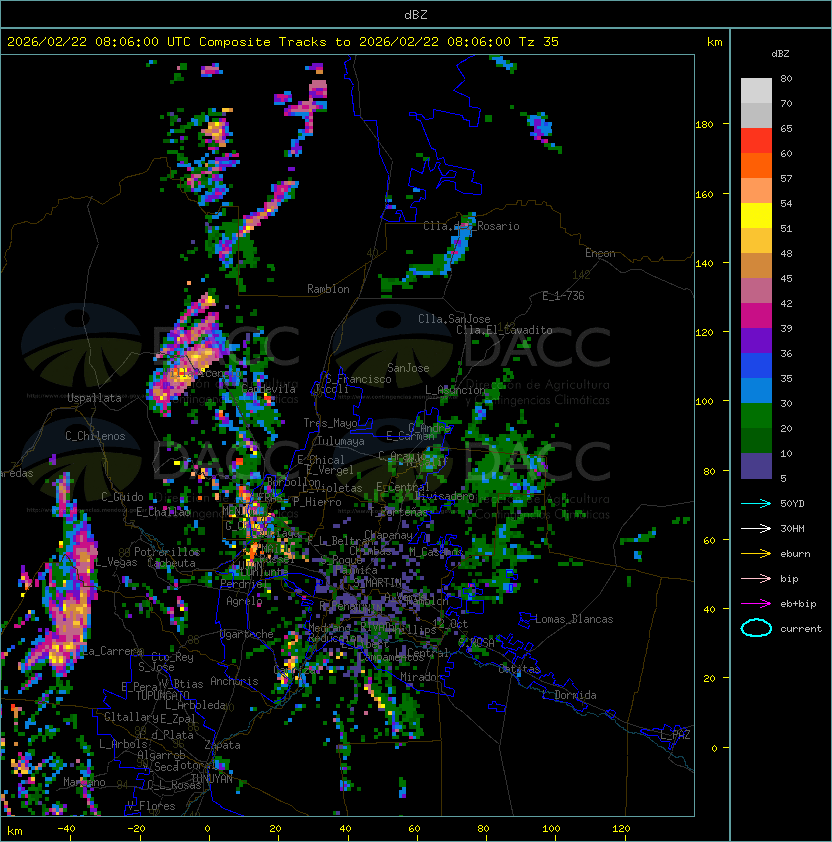
Task: Click the 'C_Guido' place label
Action: 122,497
